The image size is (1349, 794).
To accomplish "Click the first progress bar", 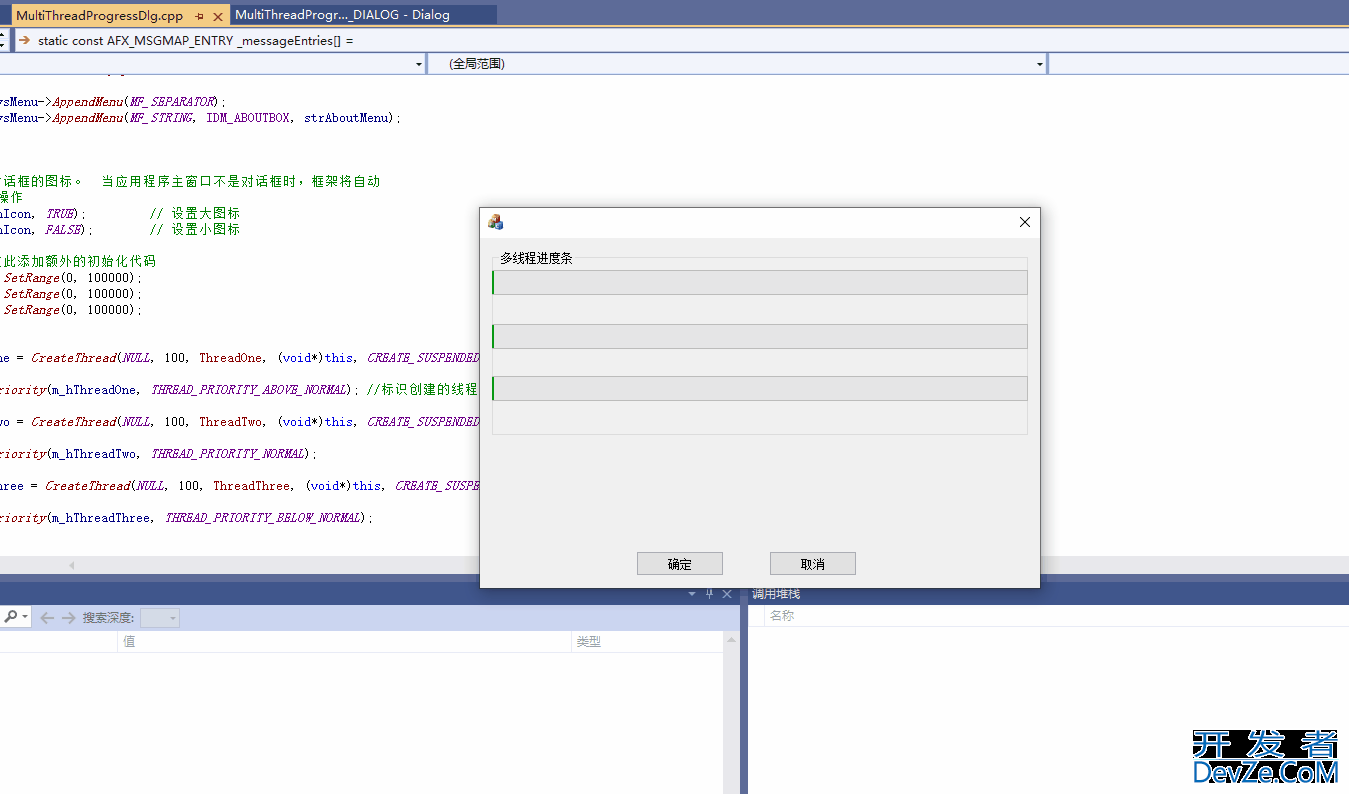I will click(759, 283).
